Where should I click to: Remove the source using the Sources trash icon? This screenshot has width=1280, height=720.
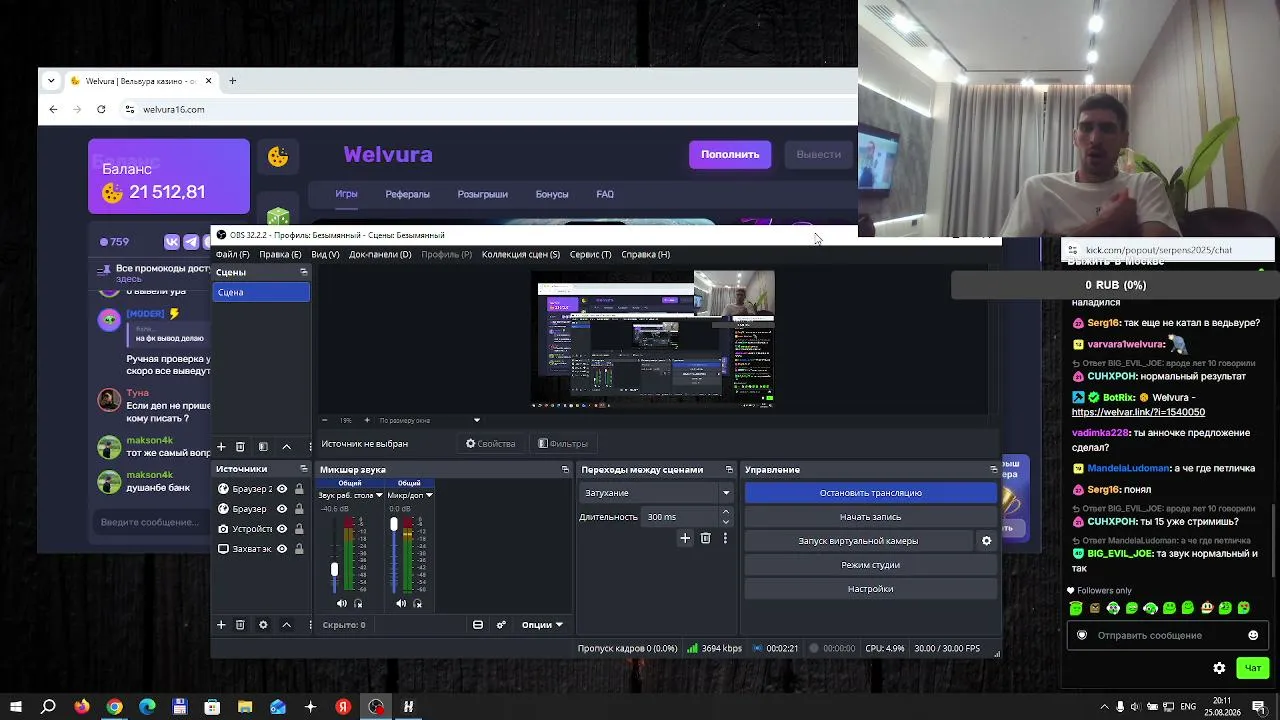tap(240, 625)
